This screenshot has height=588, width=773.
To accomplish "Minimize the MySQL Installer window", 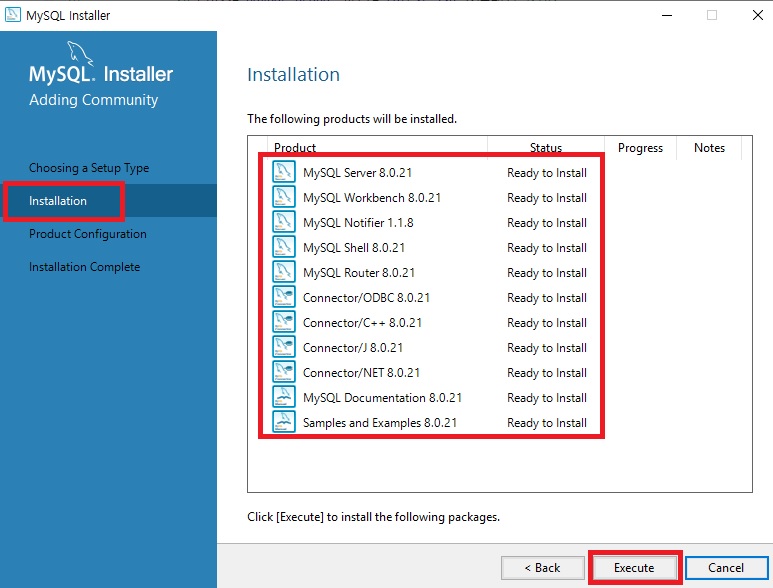I will click(667, 15).
